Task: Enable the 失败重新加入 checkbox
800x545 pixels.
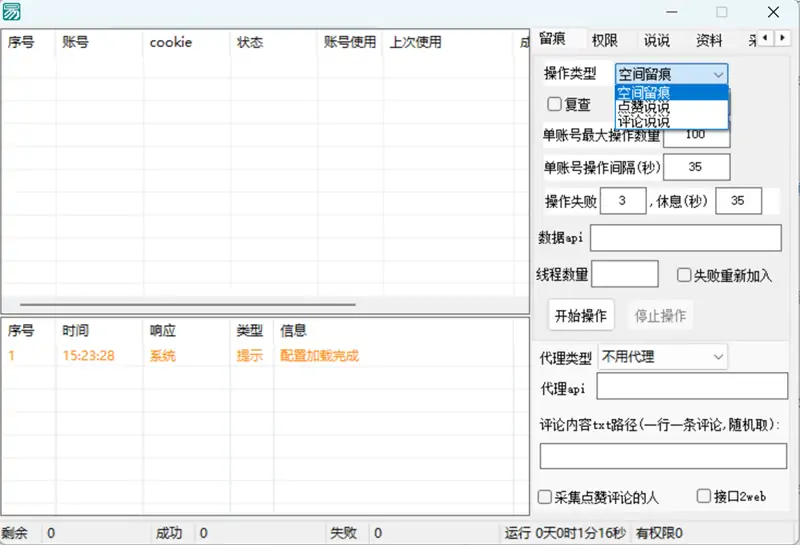Action: click(x=685, y=275)
